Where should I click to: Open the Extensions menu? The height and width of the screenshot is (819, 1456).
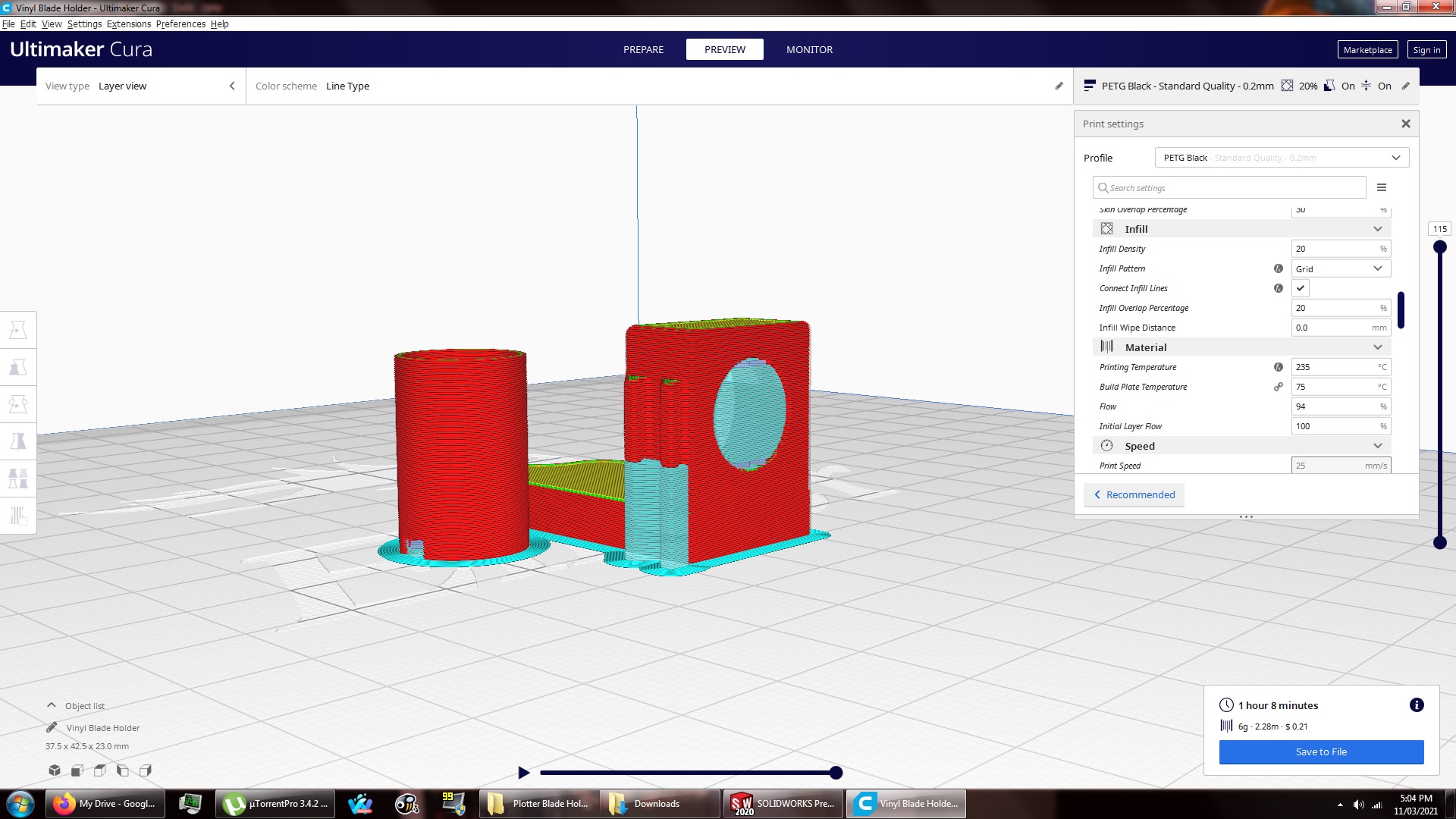click(129, 24)
